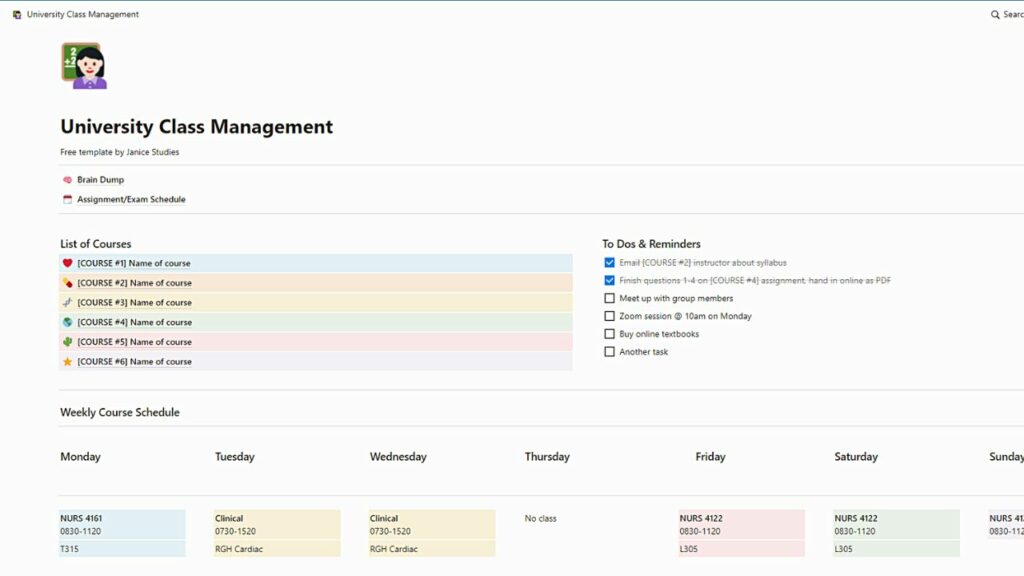
Task: Click the star icon for Course #6
Action: (x=68, y=362)
